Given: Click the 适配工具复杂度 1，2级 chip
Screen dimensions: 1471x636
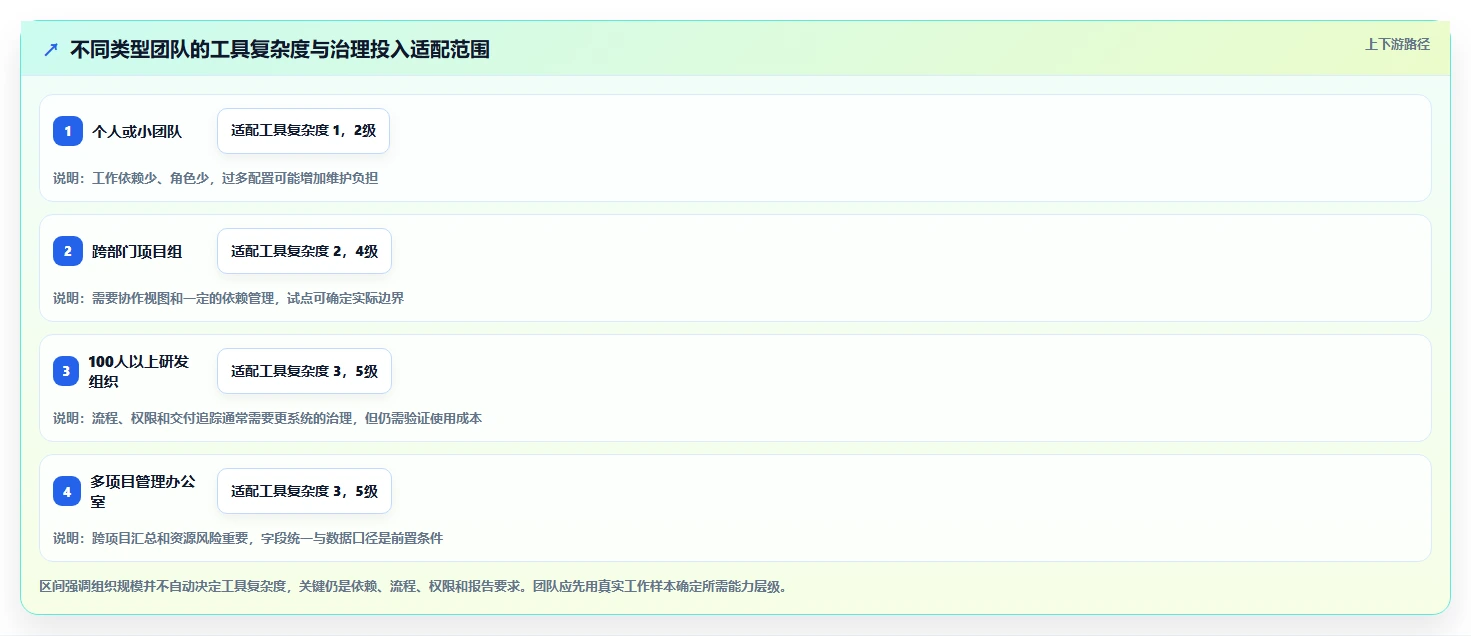Looking at the screenshot, I should [303, 131].
